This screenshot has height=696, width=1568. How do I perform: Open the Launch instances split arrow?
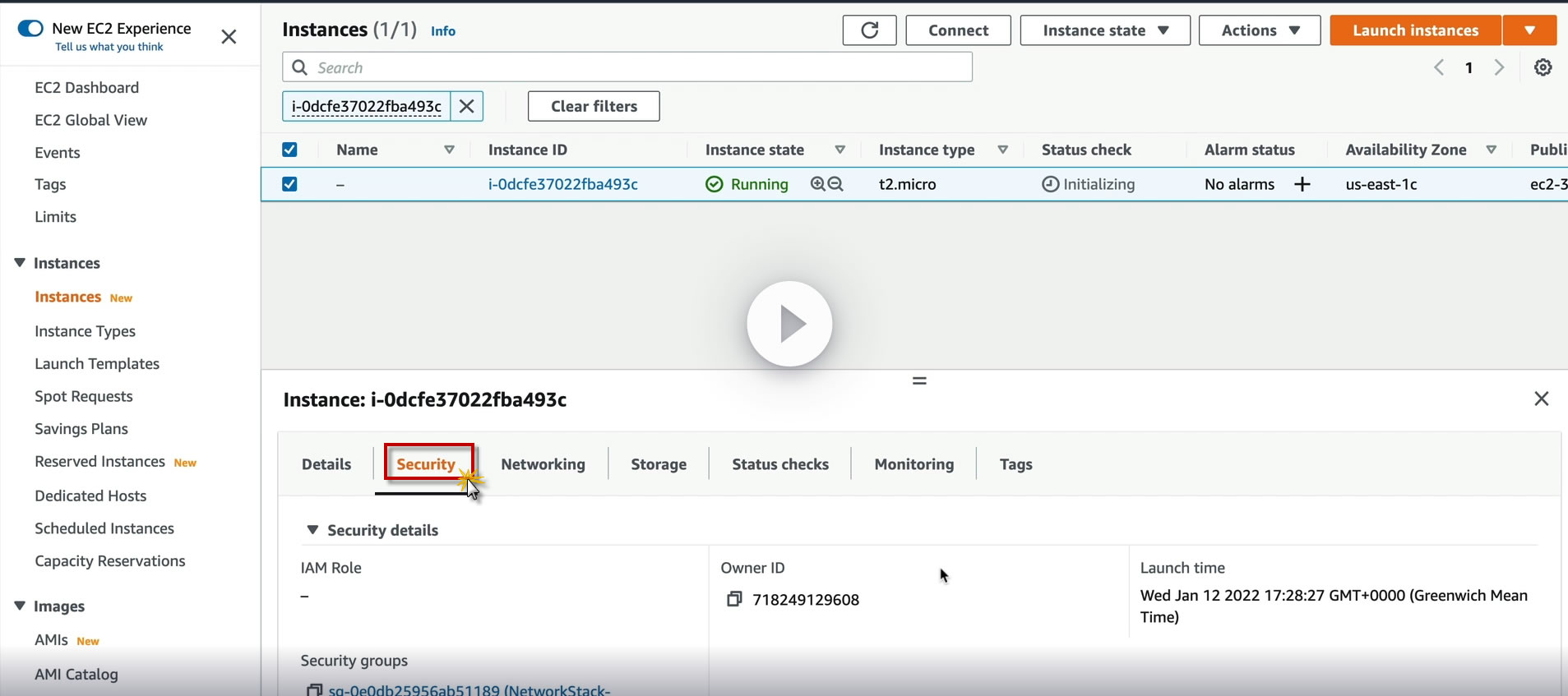pos(1529,30)
